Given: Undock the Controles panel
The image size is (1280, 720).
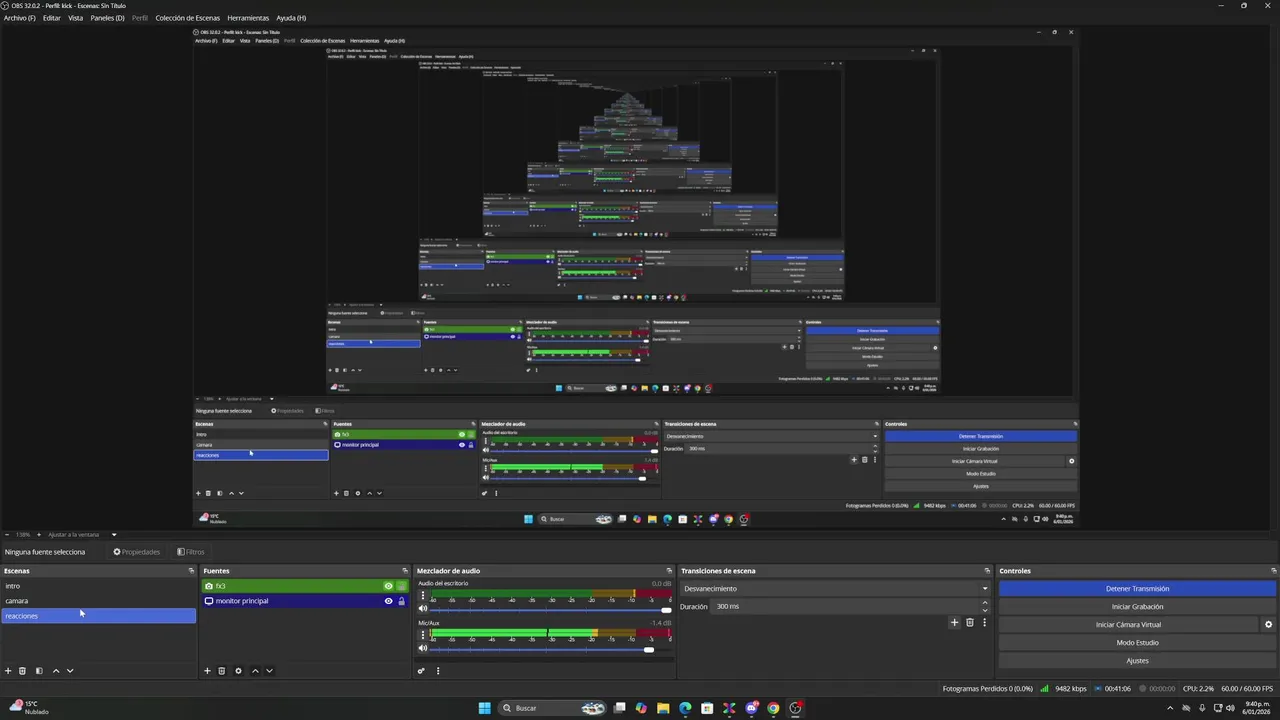Looking at the screenshot, I should [1274, 571].
